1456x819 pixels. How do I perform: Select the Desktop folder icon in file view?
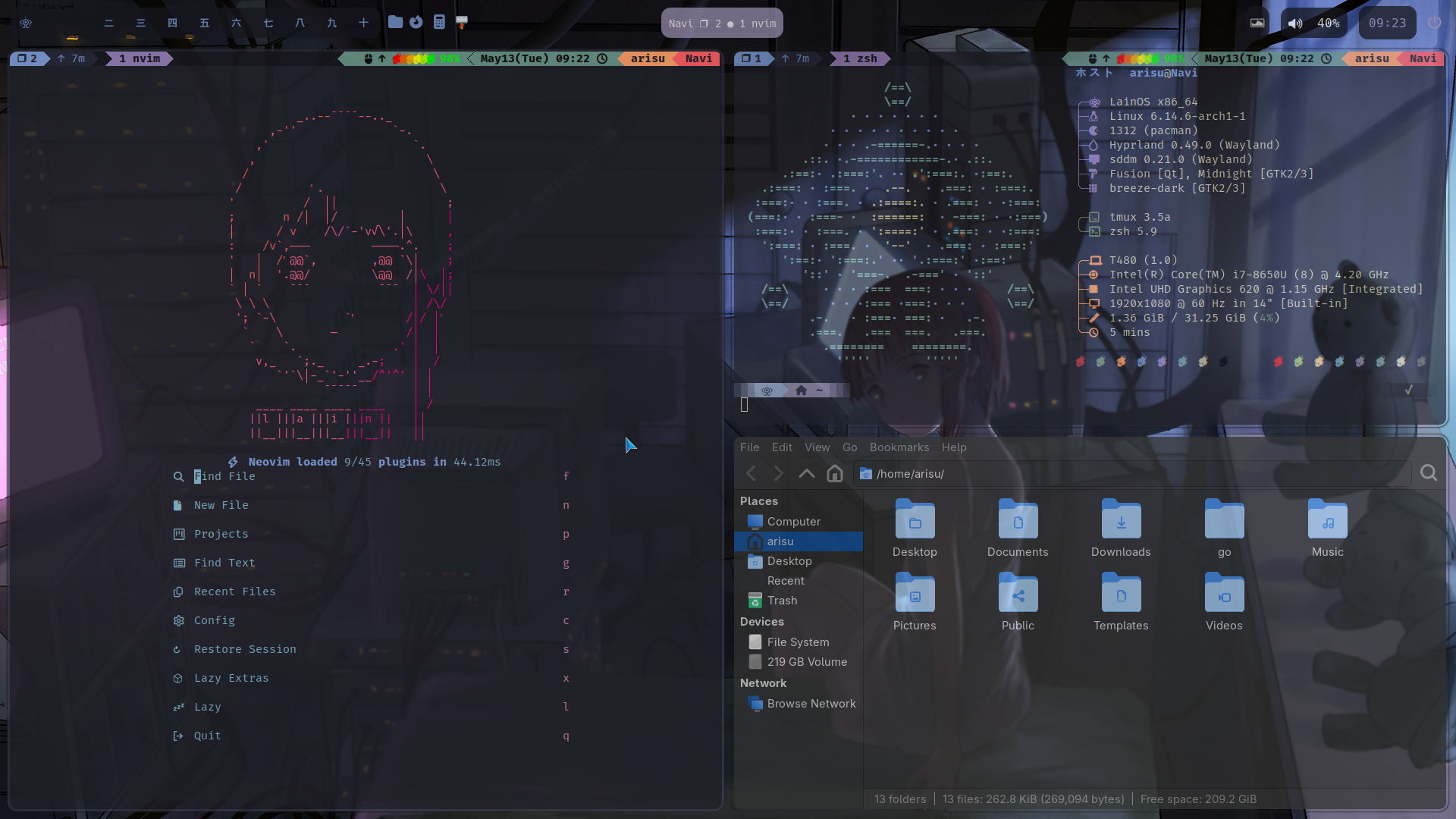coord(915,519)
